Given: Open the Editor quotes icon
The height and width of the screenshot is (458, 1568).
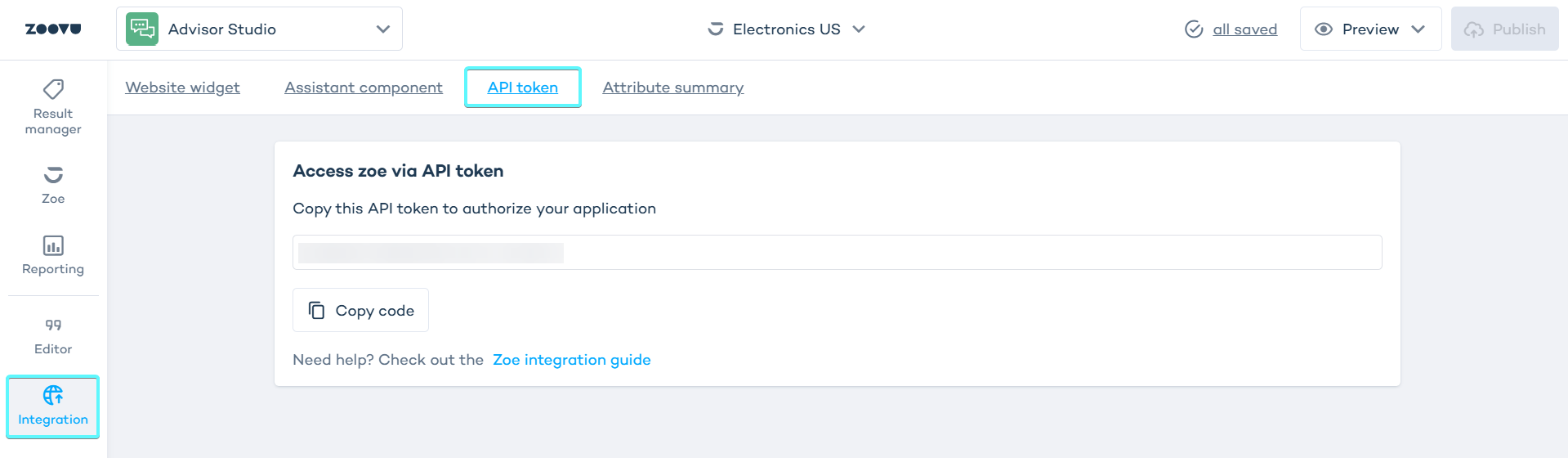Looking at the screenshot, I should tap(53, 325).
